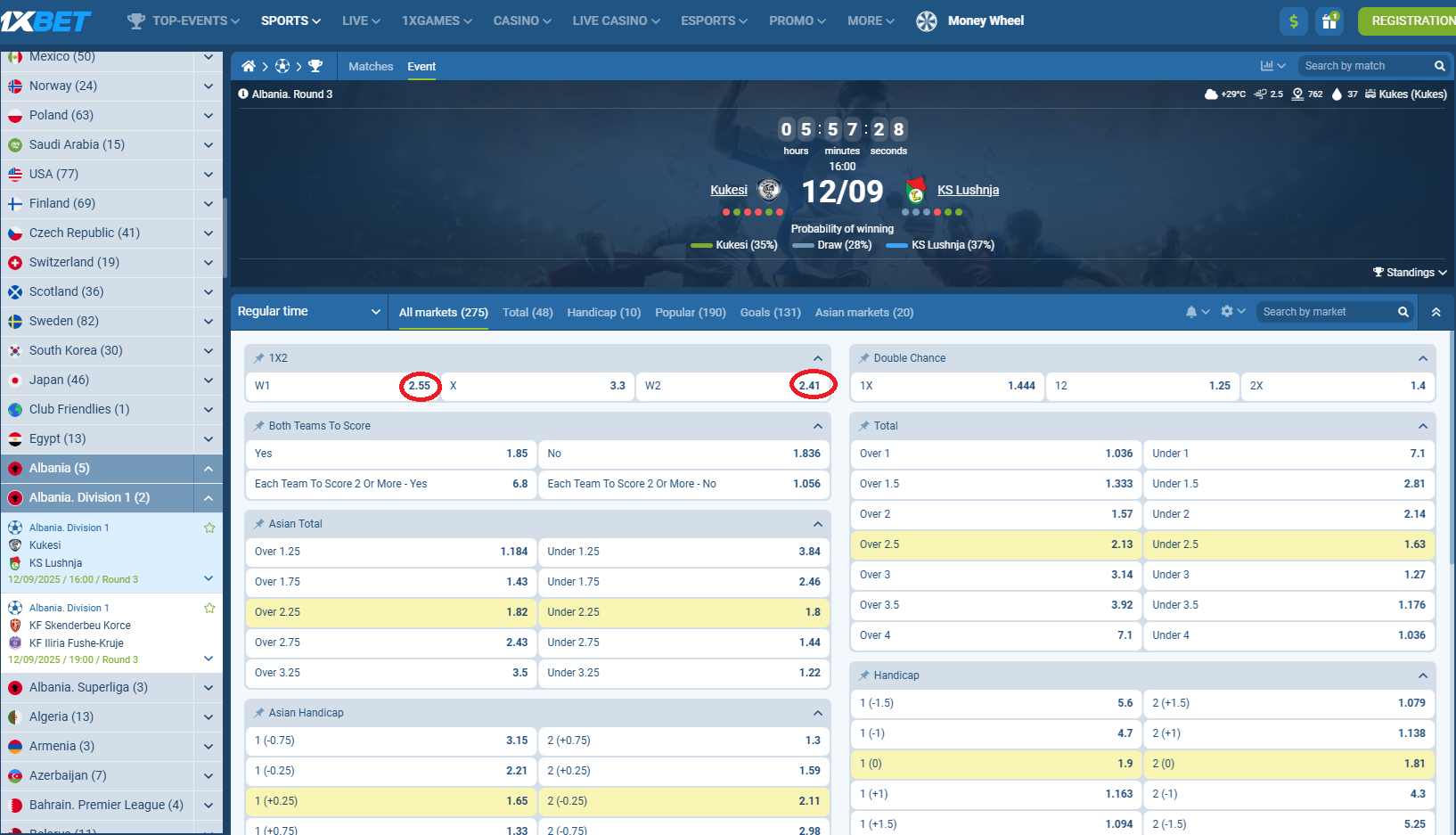Open the REGISTRATION button
The height and width of the screenshot is (835, 1456).
[x=1407, y=21]
